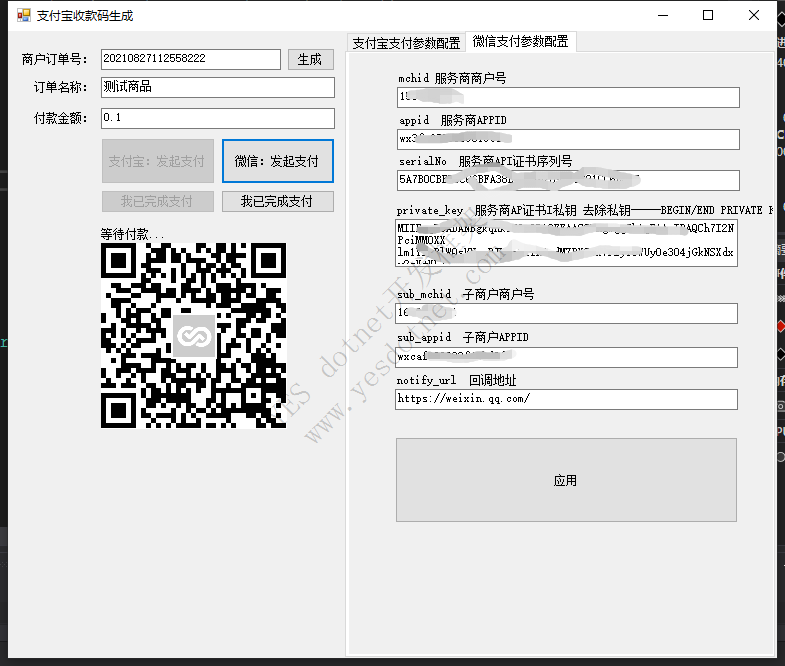Click the sub_mchid 子商户商户号 field
Viewport: 785px width, 666px height.
(566, 313)
